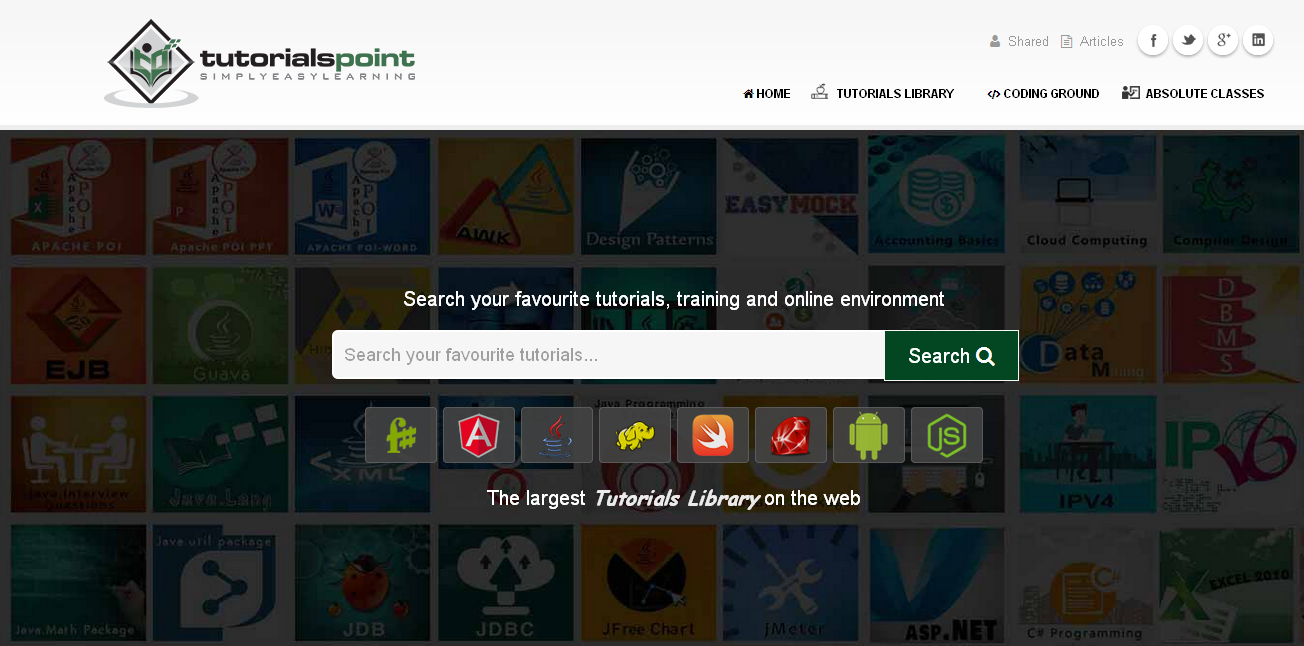Open the Articles link
Viewport: 1304px width, 646px height.
1092,41
